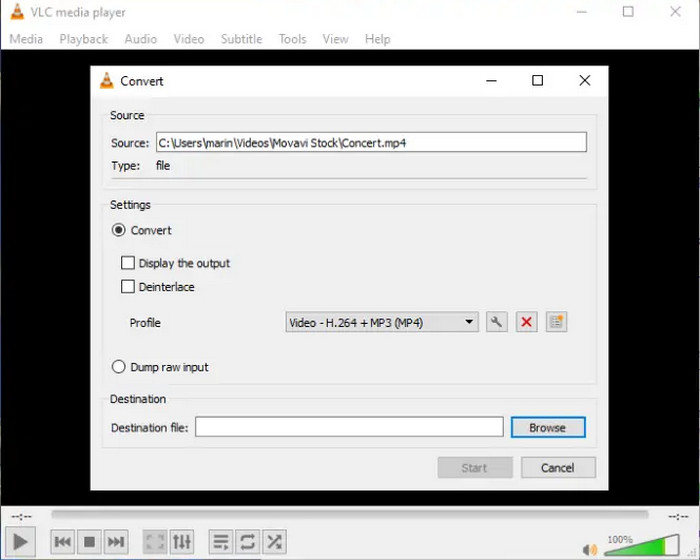The image size is (700, 560).
Task: Toggle random shuffle icon
Action: coord(275,542)
